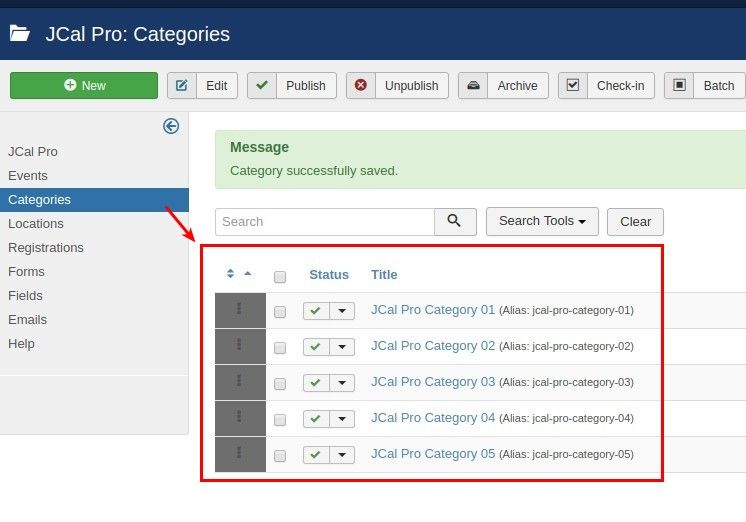Image resolution: width=746 pixels, height=522 pixels.
Task: Click the folder icon beside JCal Pro: Categories
Action: pos(20,34)
